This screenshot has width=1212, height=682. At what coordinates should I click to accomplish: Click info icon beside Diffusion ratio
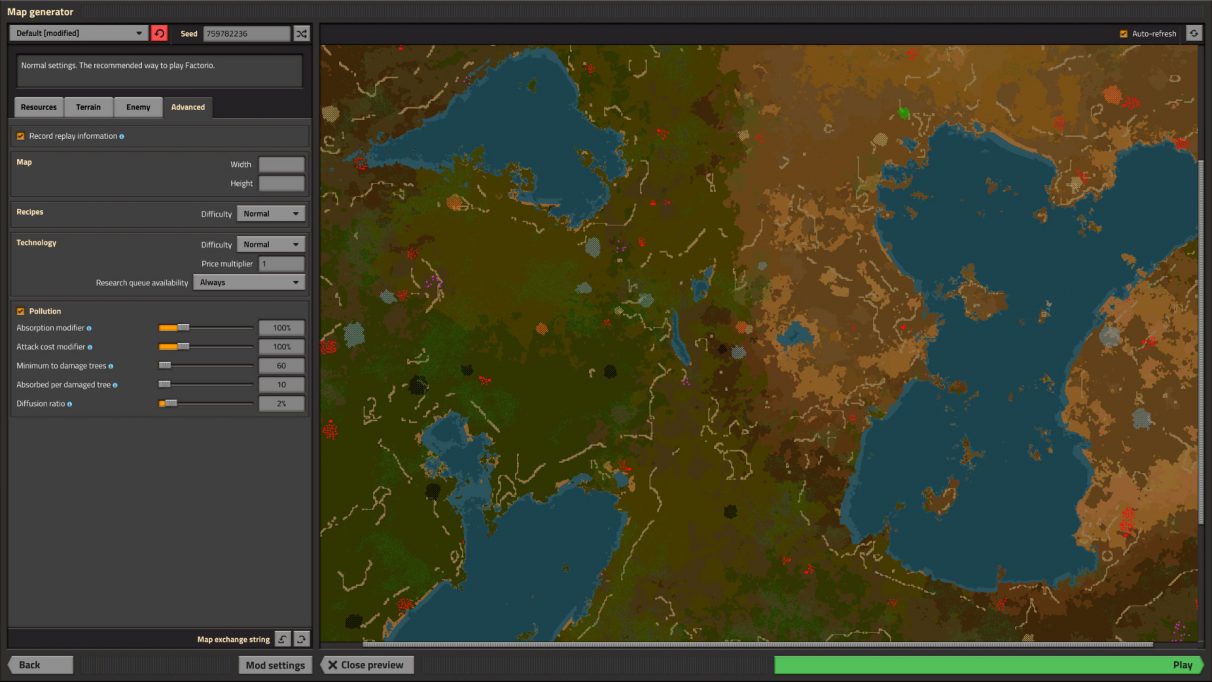pos(69,404)
